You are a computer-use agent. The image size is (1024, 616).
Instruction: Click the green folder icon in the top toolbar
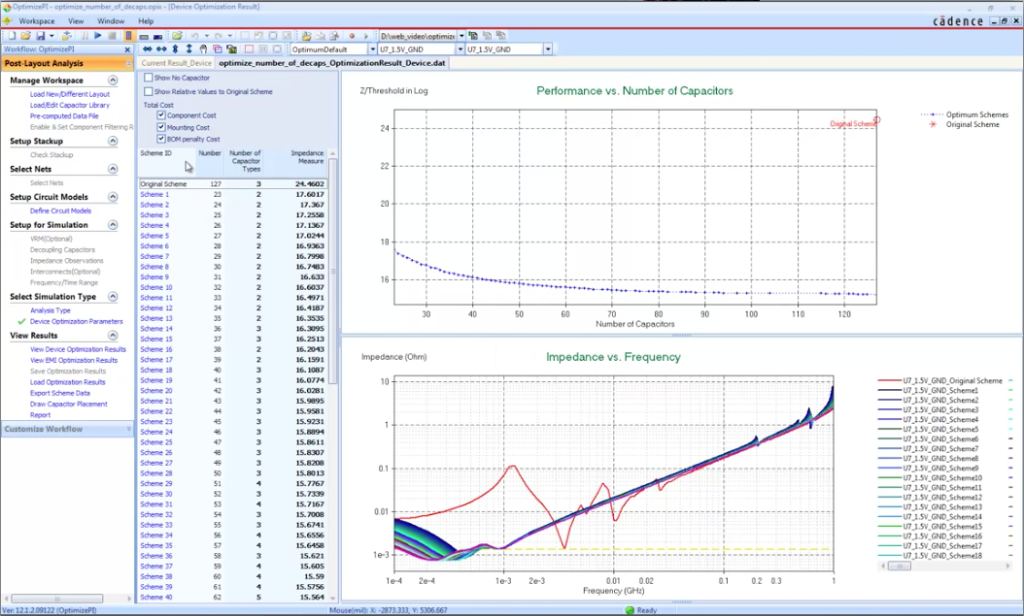tap(176, 36)
